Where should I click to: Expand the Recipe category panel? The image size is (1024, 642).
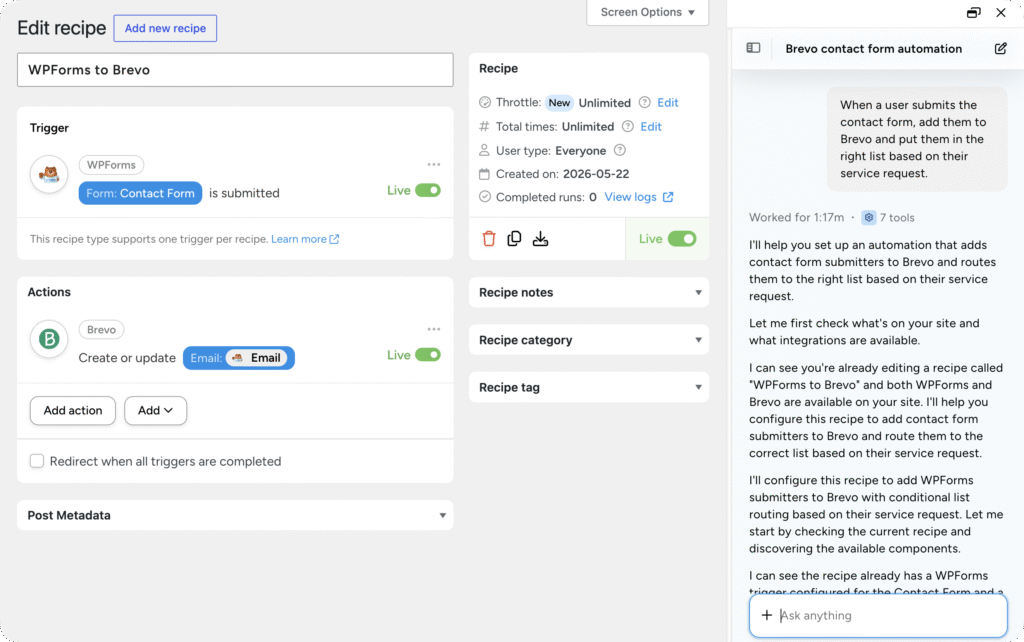[x=589, y=340]
